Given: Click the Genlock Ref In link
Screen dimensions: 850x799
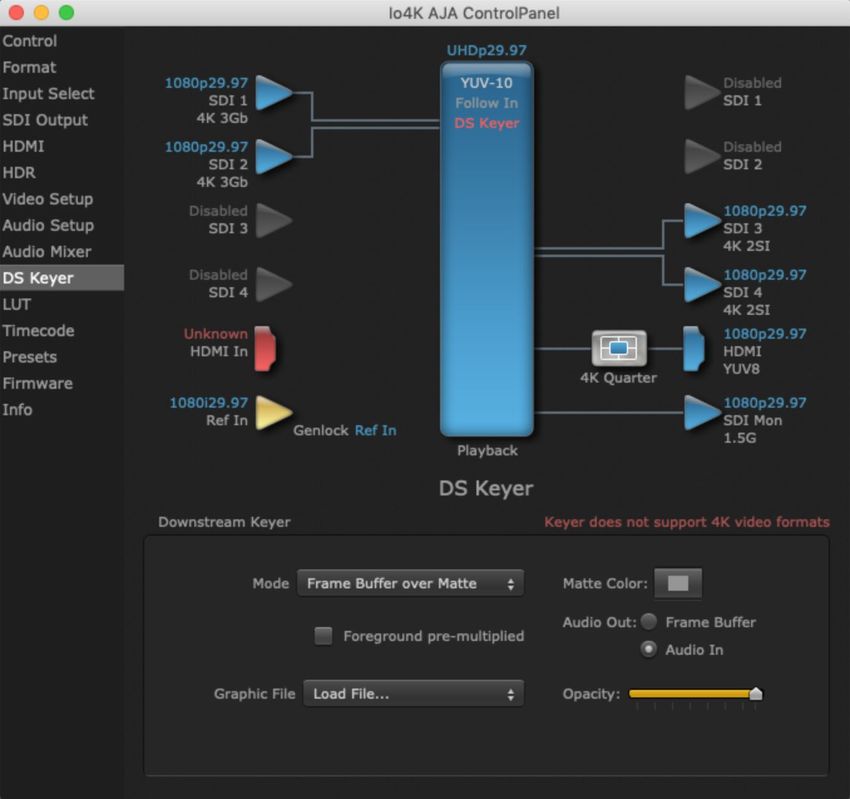Looking at the screenshot, I should click(x=376, y=430).
